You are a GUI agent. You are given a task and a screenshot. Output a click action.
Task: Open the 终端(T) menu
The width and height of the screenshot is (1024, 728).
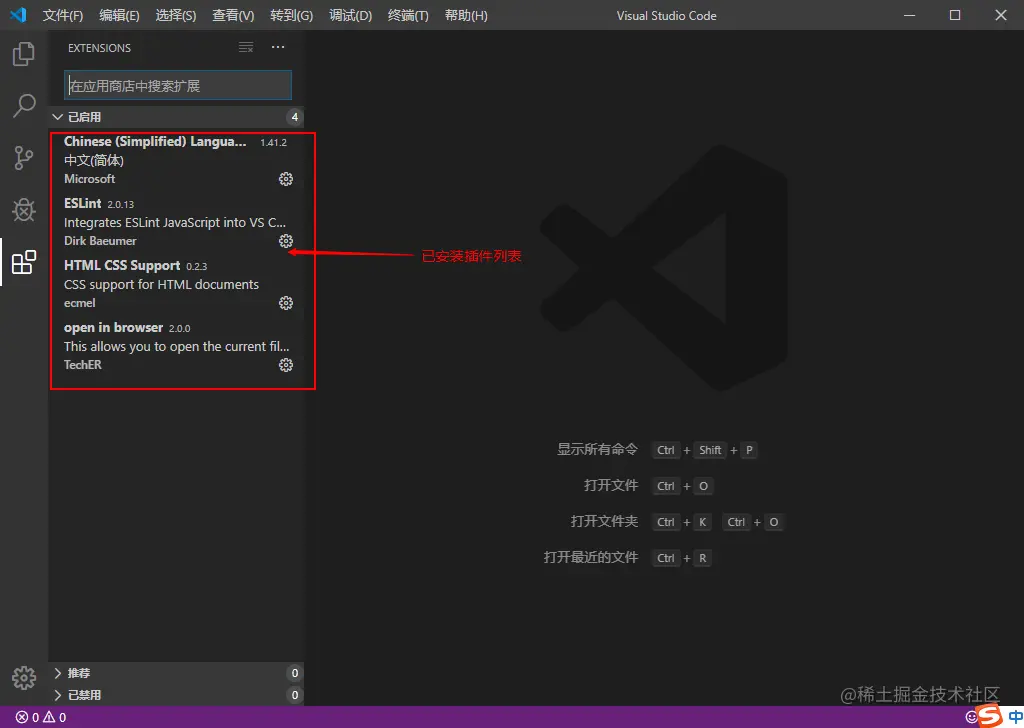tap(408, 15)
